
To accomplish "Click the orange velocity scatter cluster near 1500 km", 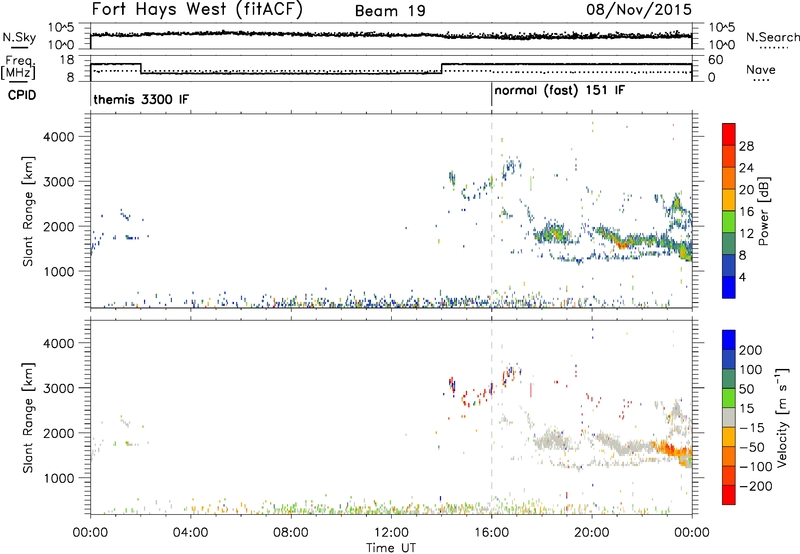I will point(672,450).
